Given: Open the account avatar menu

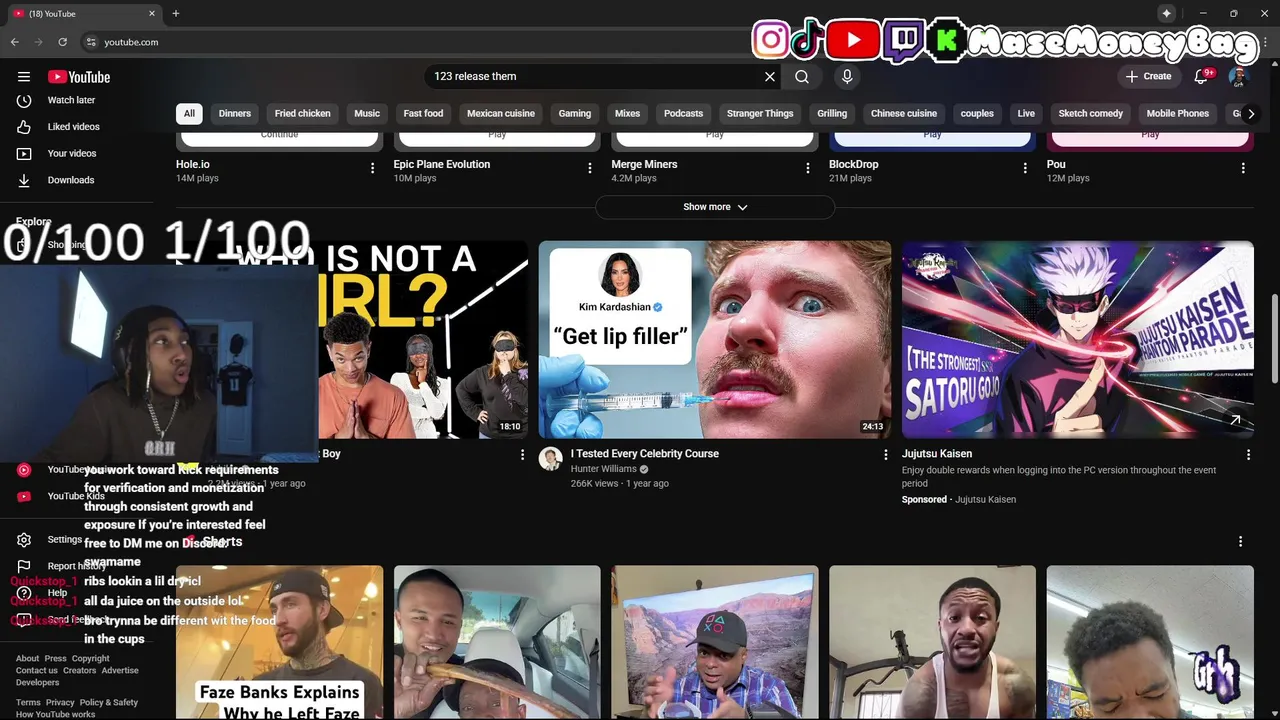Looking at the screenshot, I should click(1238, 77).
